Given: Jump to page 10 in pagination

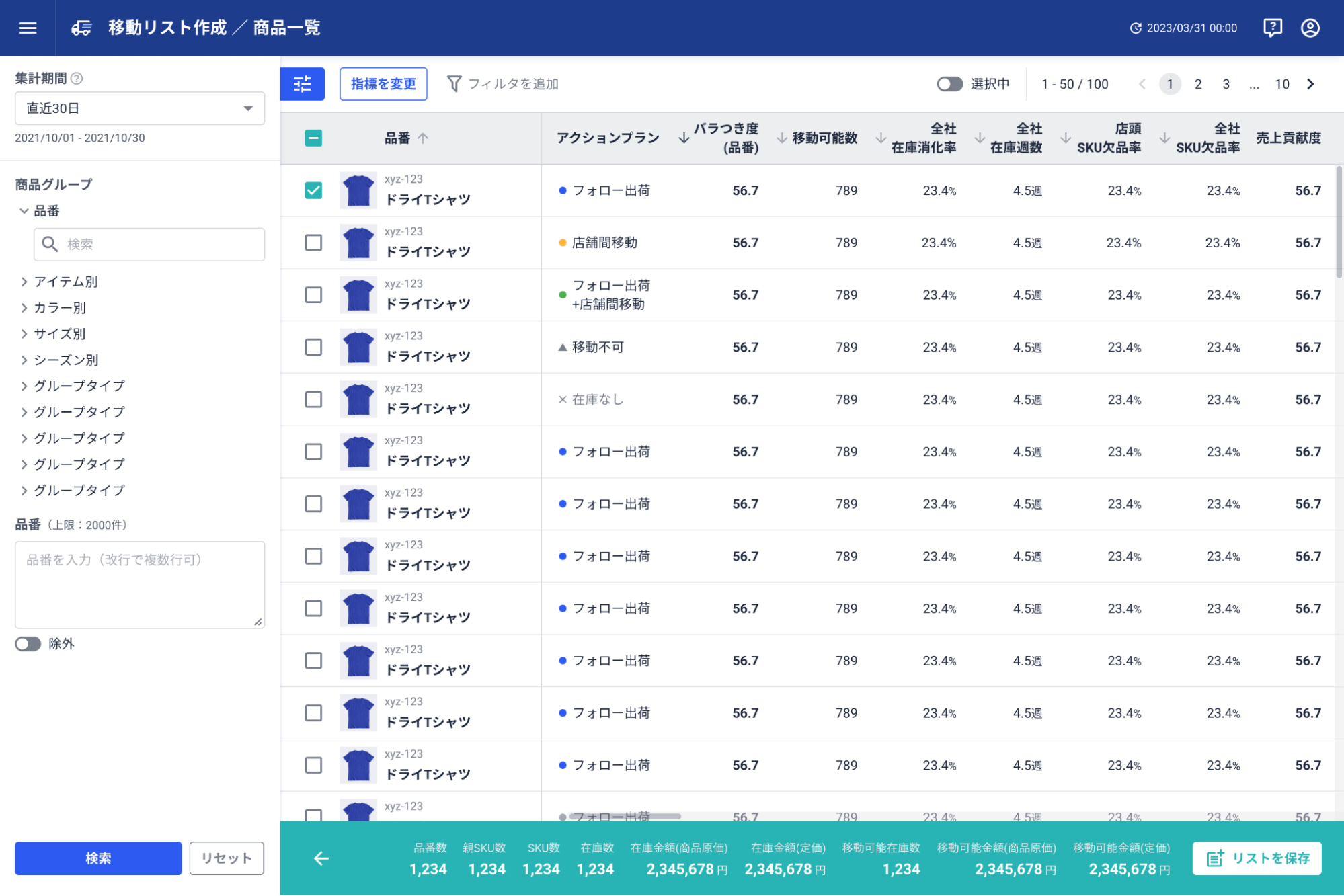Looking at the screenshot, I should coord(1281,84).
